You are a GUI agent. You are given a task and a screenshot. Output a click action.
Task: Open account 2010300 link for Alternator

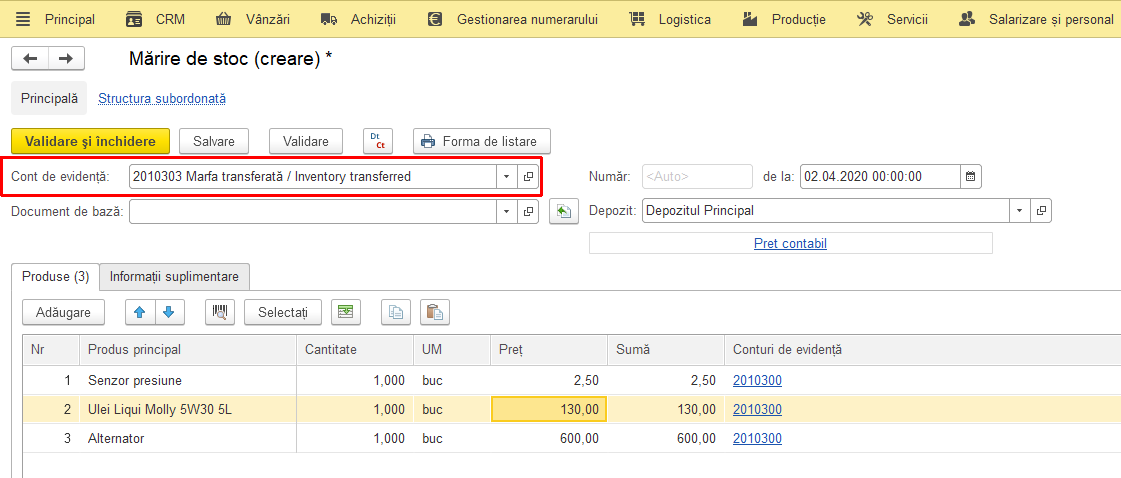coord(757,439)
